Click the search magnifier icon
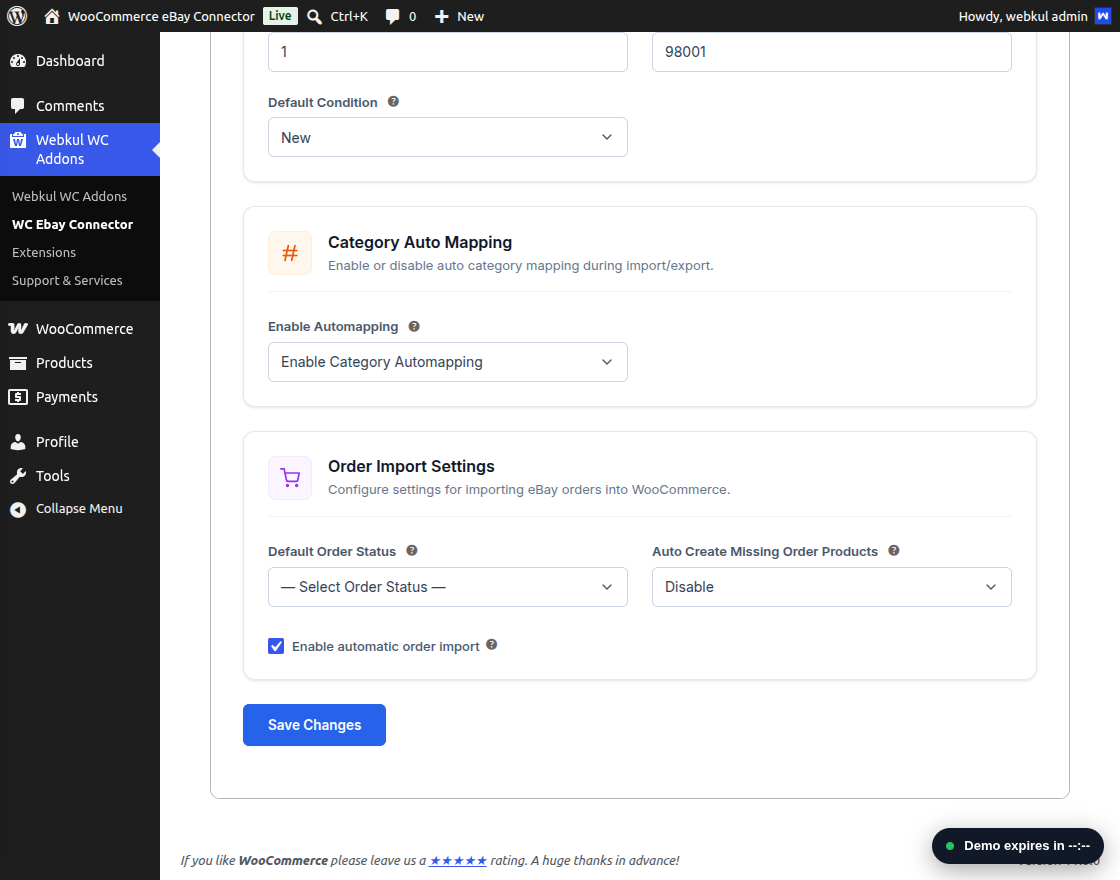This screenshot has width=1120, height=880. [314, 16]
